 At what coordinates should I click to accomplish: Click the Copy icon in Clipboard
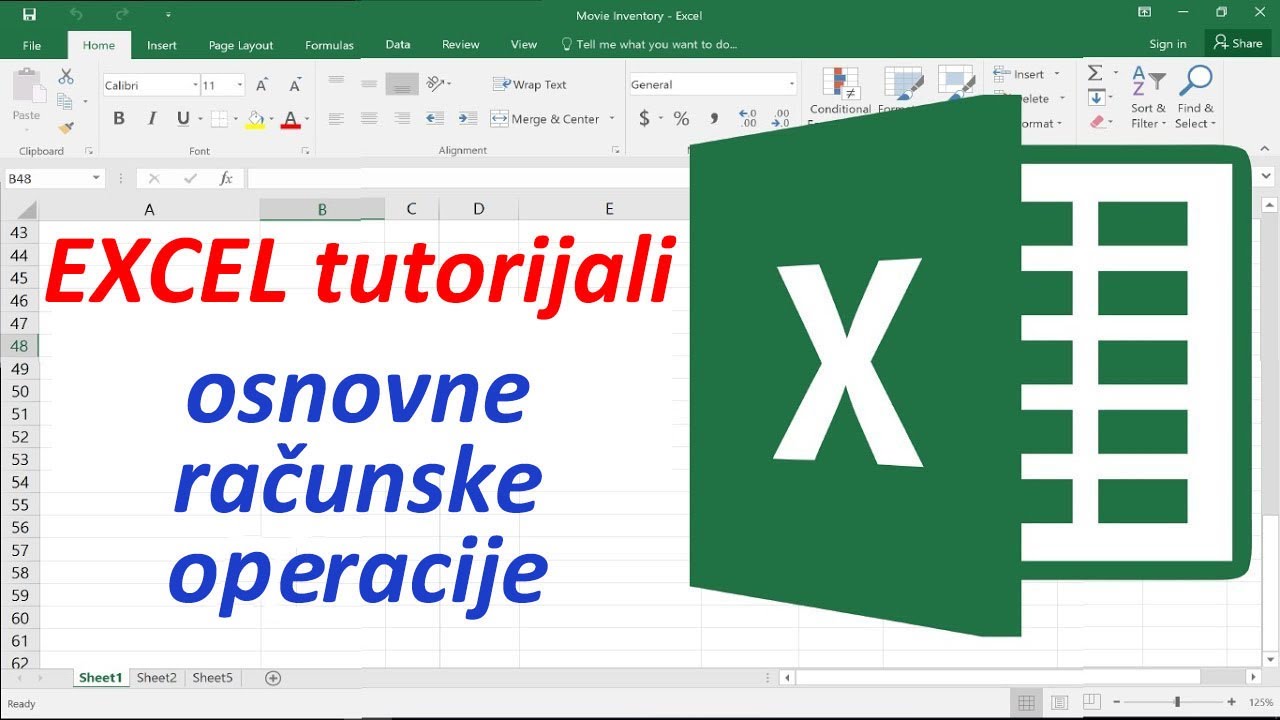[64, 101]
